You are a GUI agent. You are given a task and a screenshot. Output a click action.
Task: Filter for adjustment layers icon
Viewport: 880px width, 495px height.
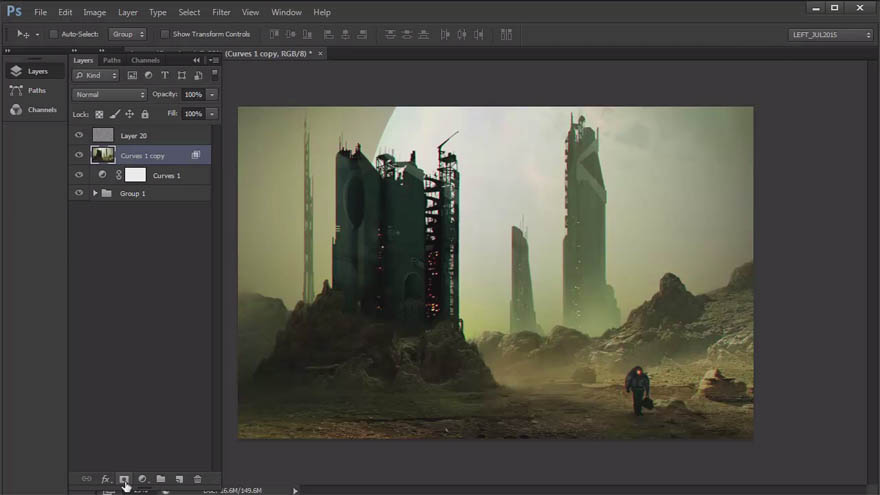(x=148, y=75)
